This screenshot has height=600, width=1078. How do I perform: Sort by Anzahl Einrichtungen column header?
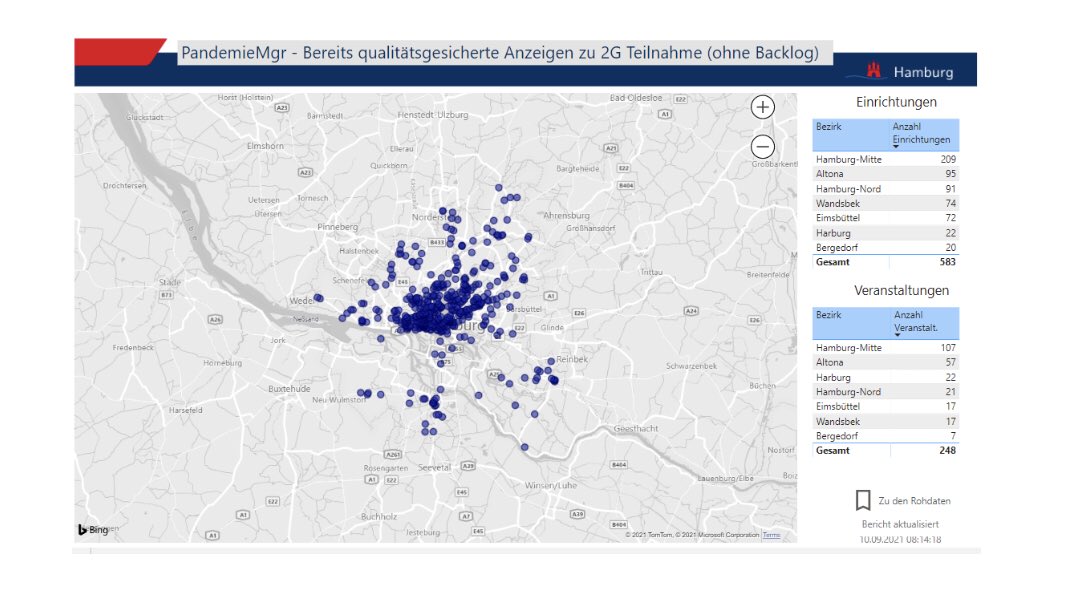pos(921,133)
